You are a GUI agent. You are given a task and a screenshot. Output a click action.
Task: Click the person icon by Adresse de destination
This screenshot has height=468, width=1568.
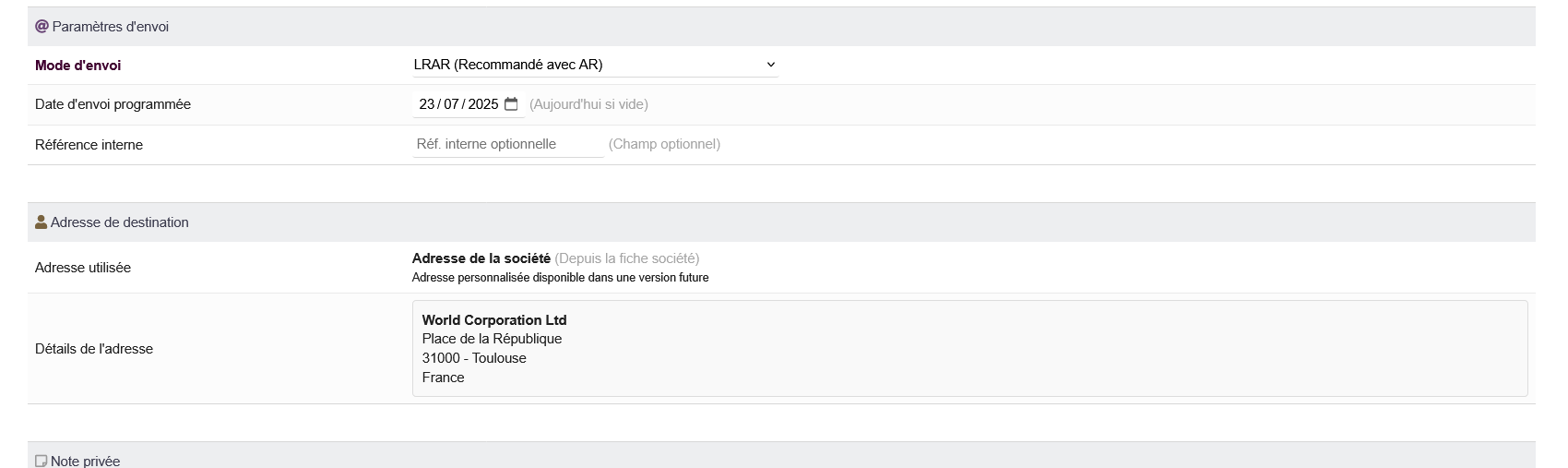tap(41, 222)
